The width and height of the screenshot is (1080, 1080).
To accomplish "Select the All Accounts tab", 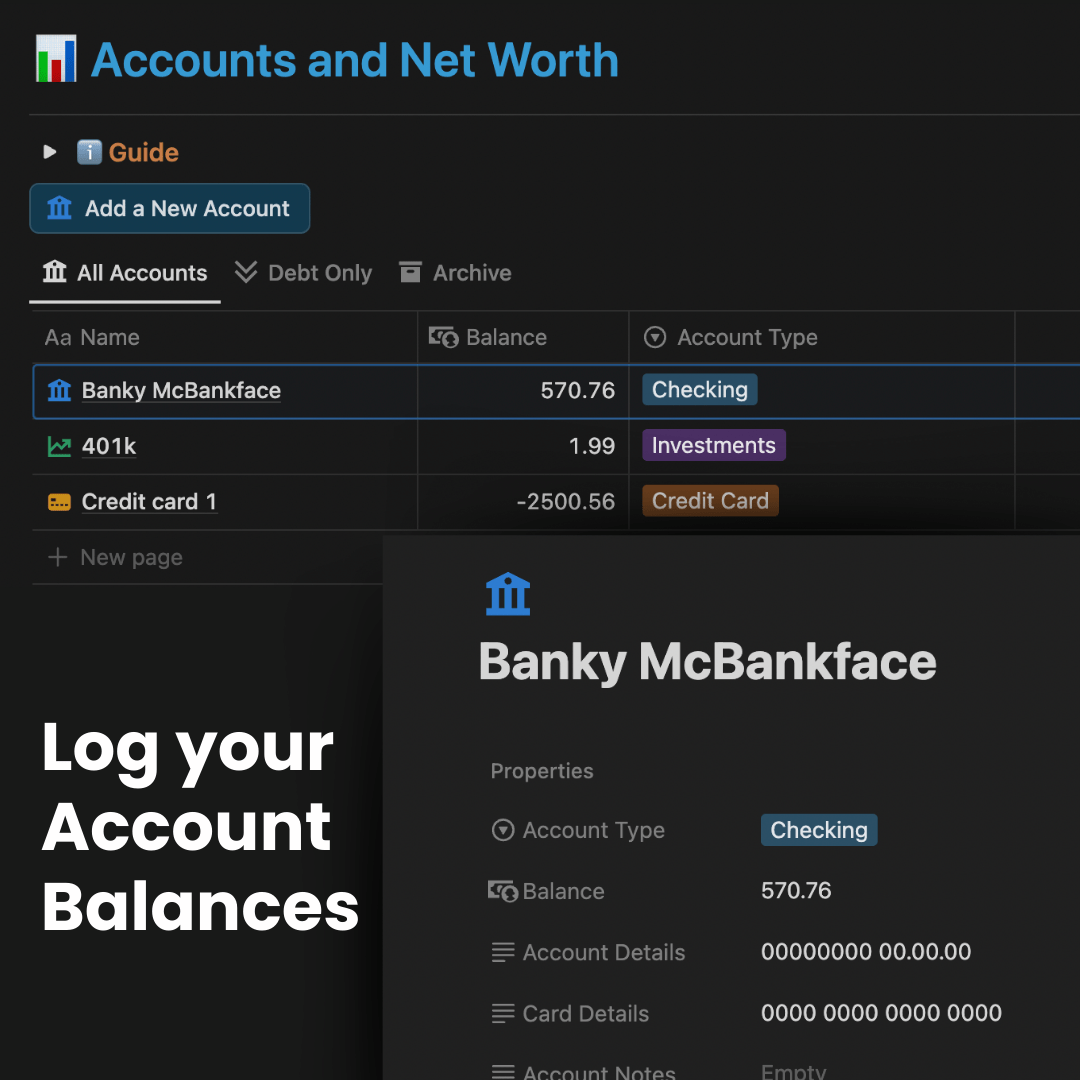I will 125,273.
